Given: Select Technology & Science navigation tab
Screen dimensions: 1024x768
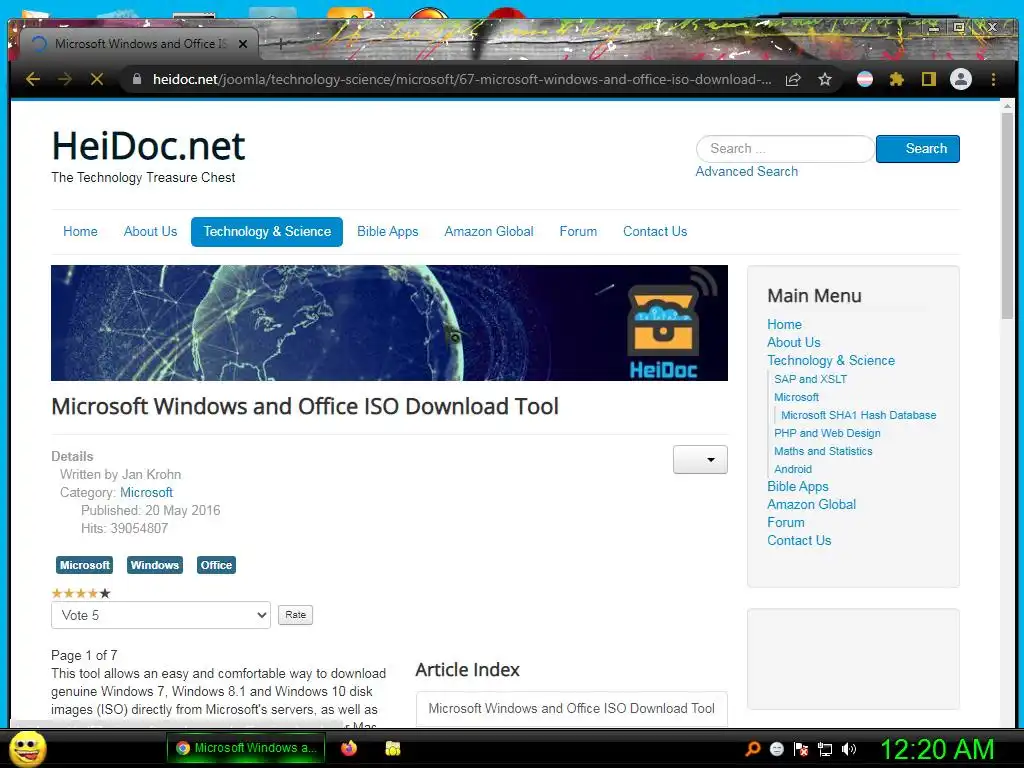Looking at the screenshot, I should [x=267, y=232].
